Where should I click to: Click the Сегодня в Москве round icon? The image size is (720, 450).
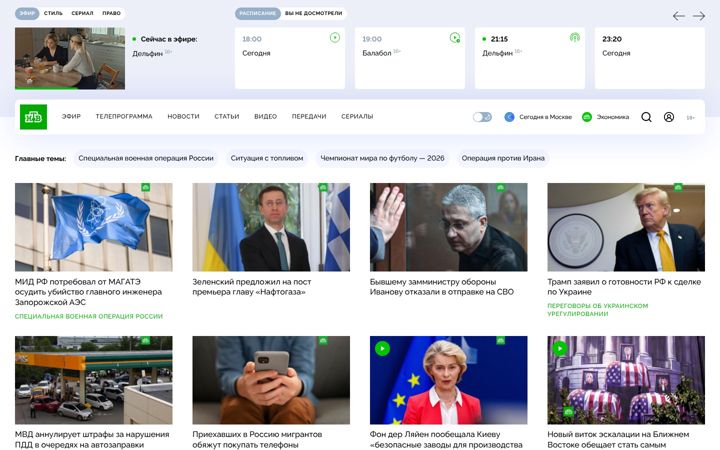(509, 117)
